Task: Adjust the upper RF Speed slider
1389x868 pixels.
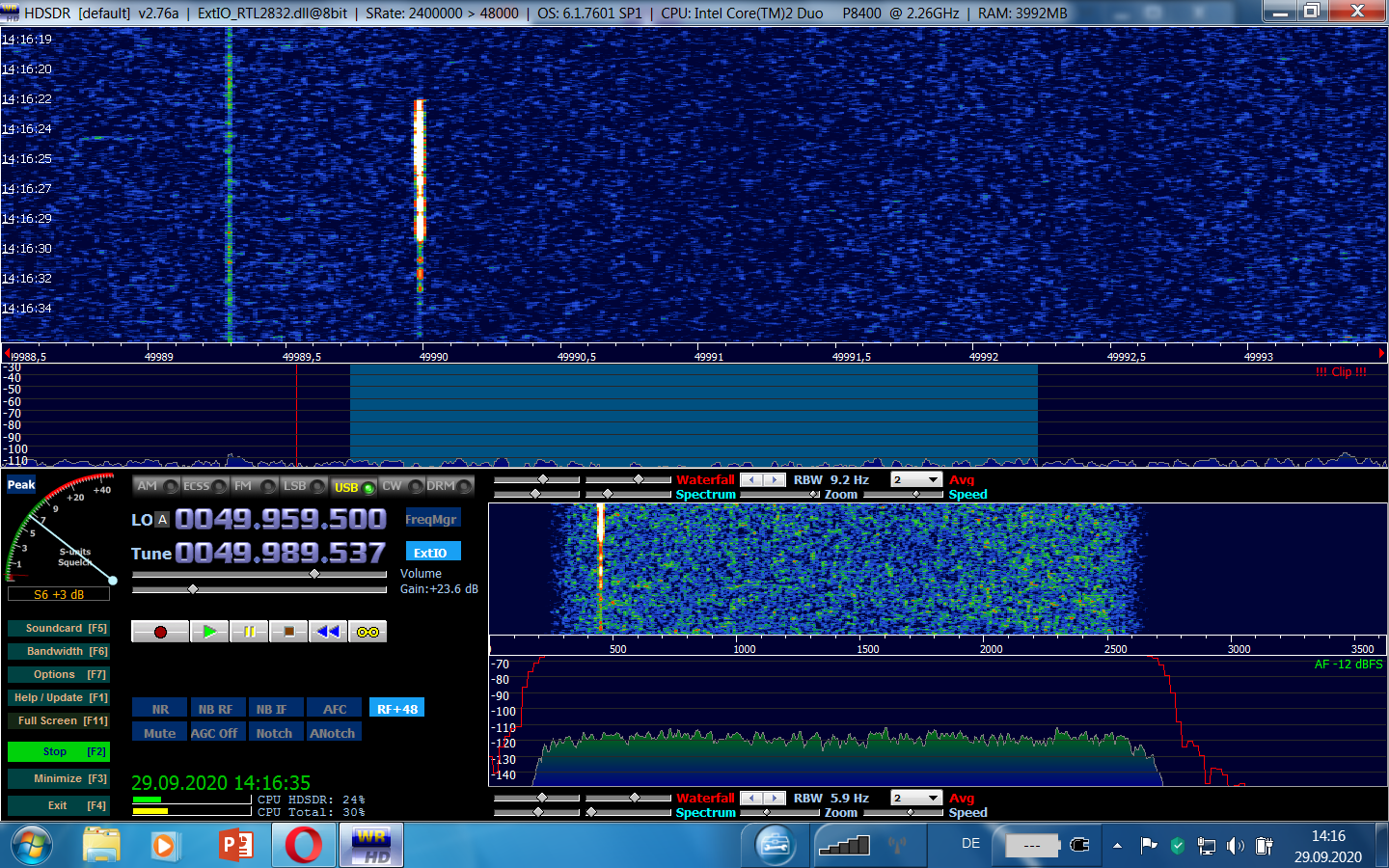Action: point(903,495)
